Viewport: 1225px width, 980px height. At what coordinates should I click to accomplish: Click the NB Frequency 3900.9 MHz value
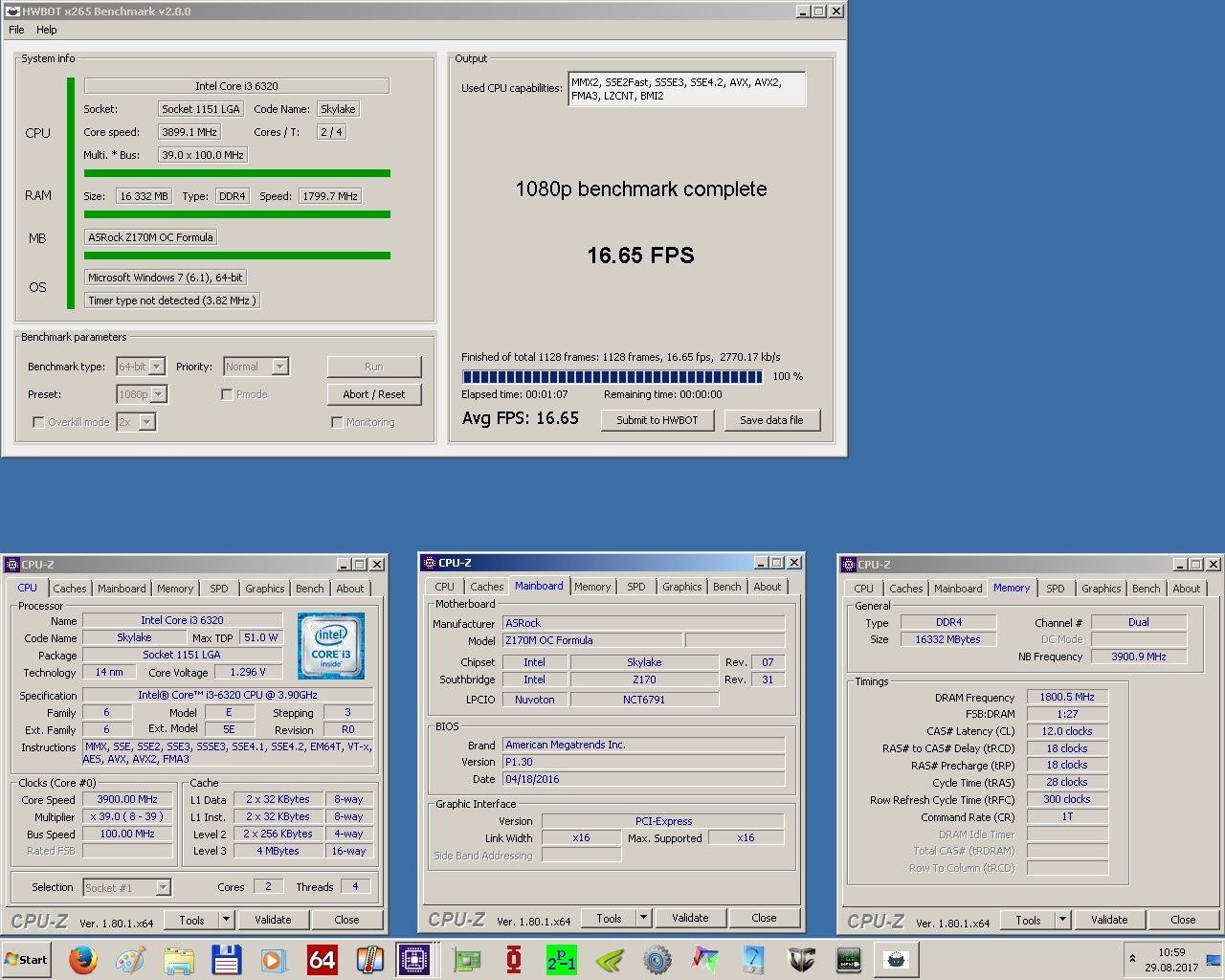1139,657
